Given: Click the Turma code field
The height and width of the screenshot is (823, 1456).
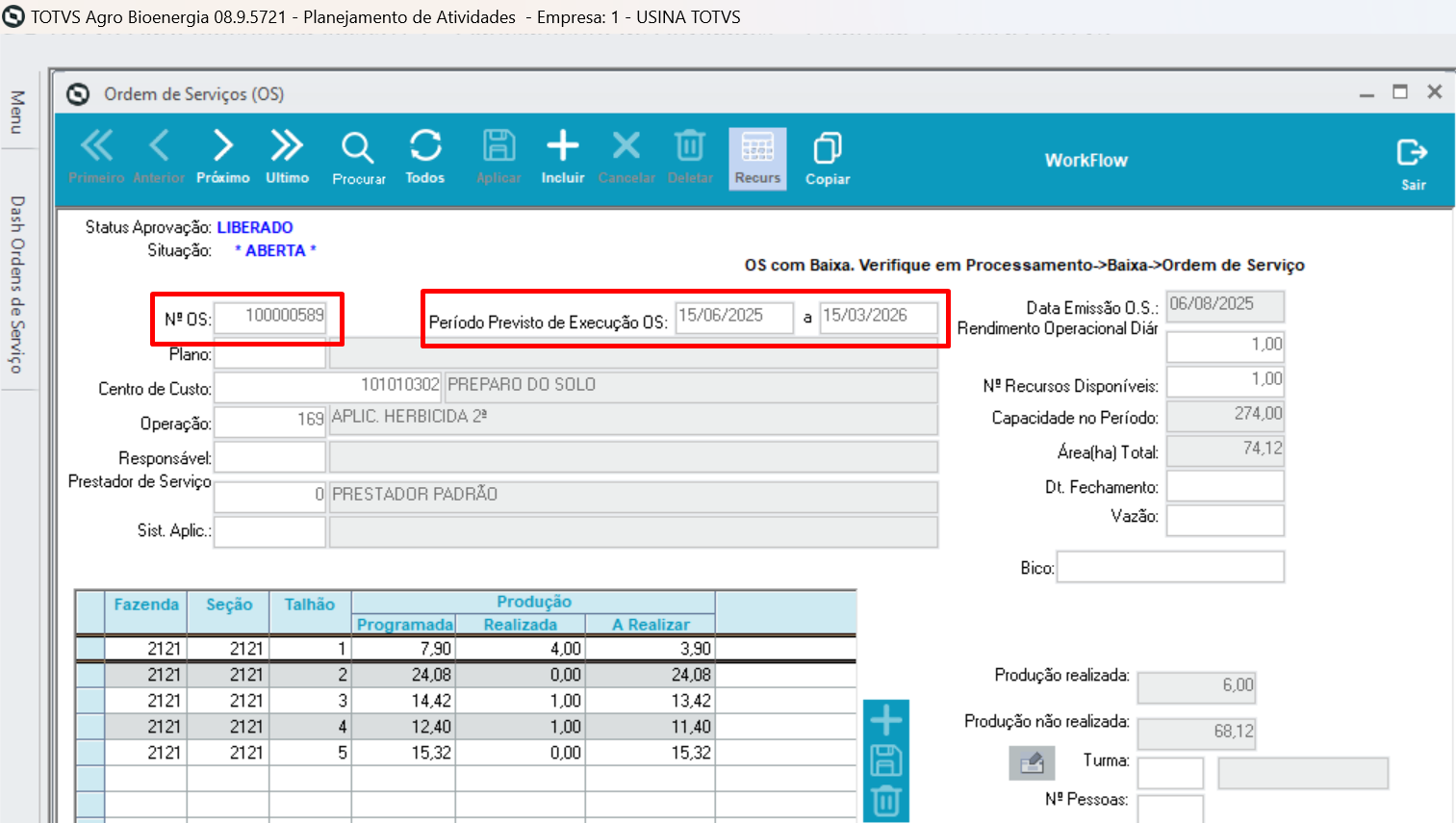Looking at the screenshot, I should 1170,773.
